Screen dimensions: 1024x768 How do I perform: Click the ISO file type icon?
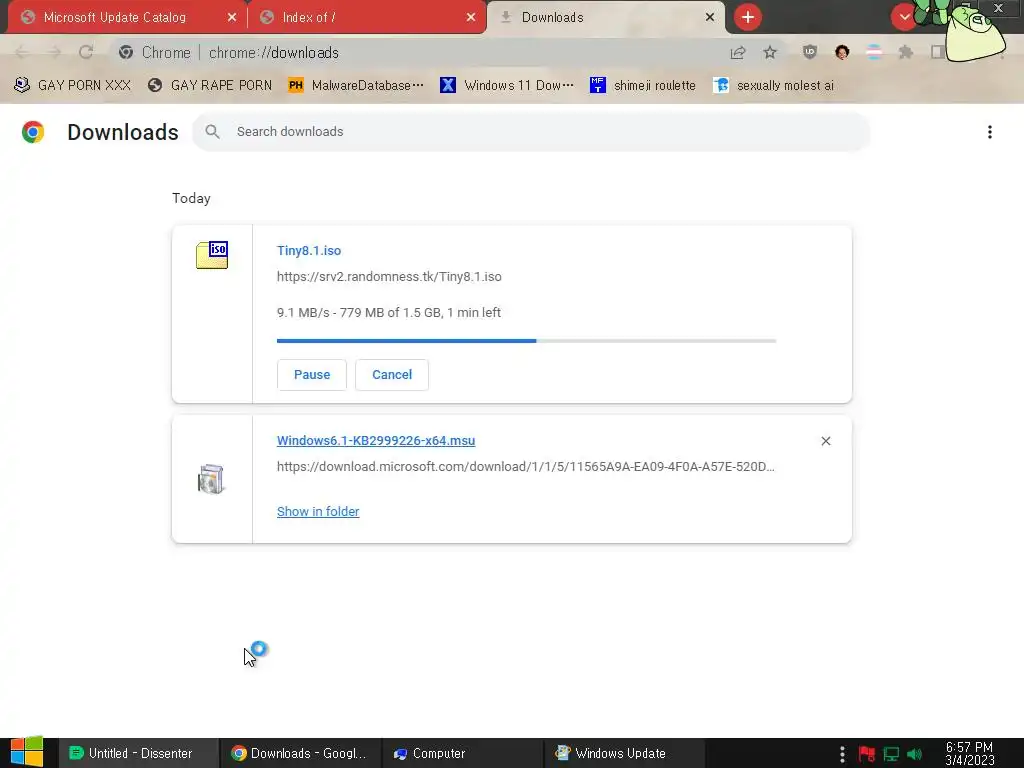click(x=212, y=255)
